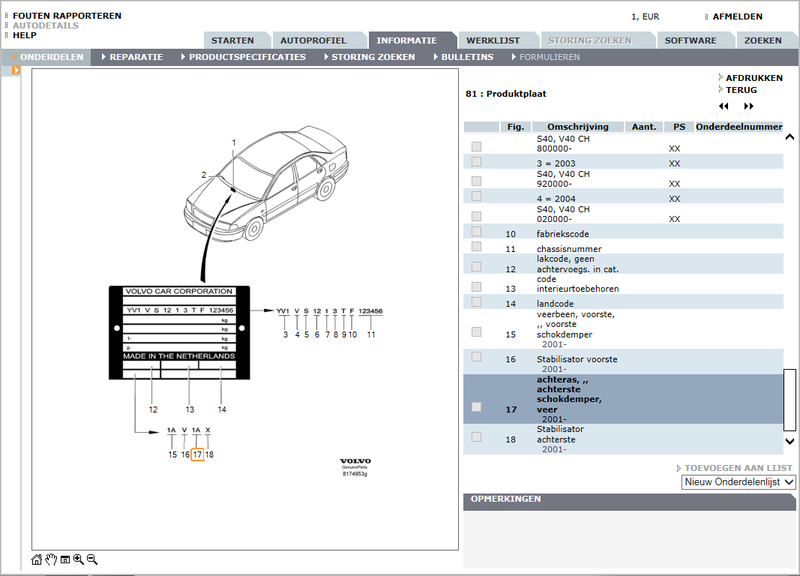Click callout number 14 in diagram

click(222, 409)
